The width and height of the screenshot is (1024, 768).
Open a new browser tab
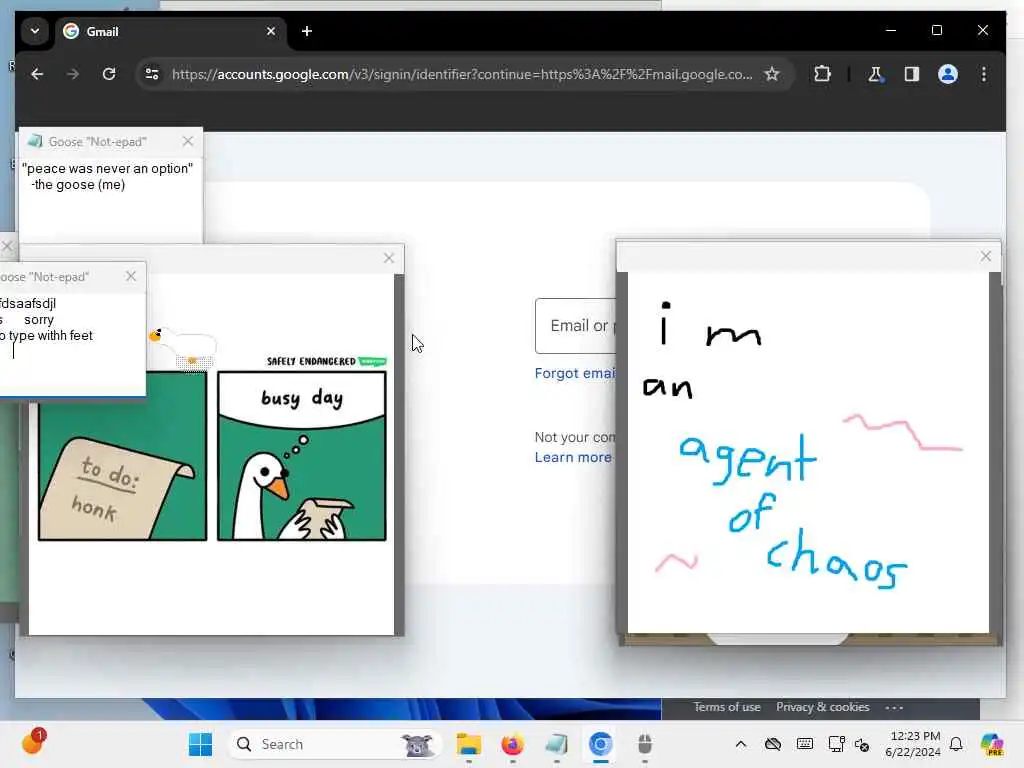click(307, 31)
